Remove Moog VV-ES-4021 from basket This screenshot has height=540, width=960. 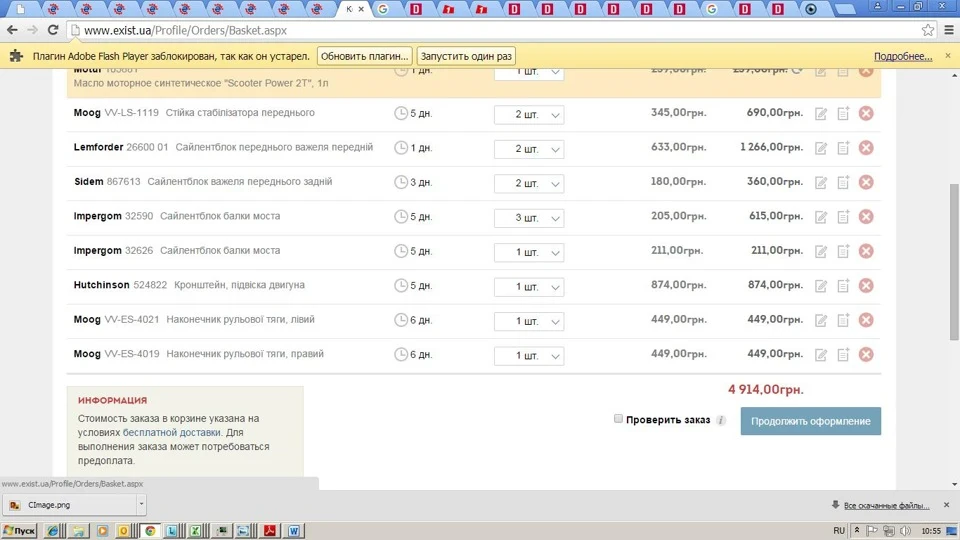(x=866, y=320)
